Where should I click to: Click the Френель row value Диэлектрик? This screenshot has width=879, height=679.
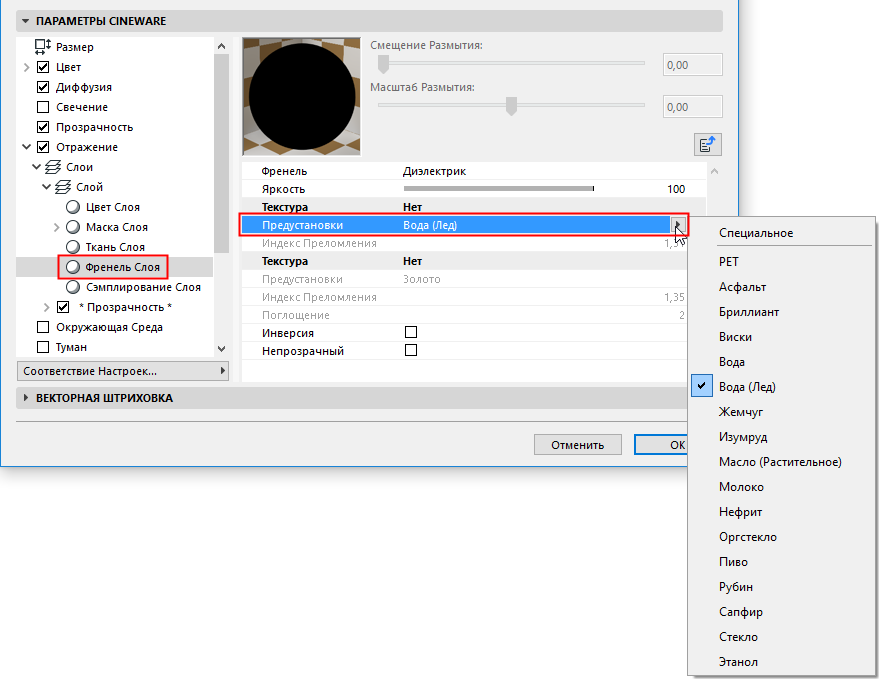[x=434, y=171]
